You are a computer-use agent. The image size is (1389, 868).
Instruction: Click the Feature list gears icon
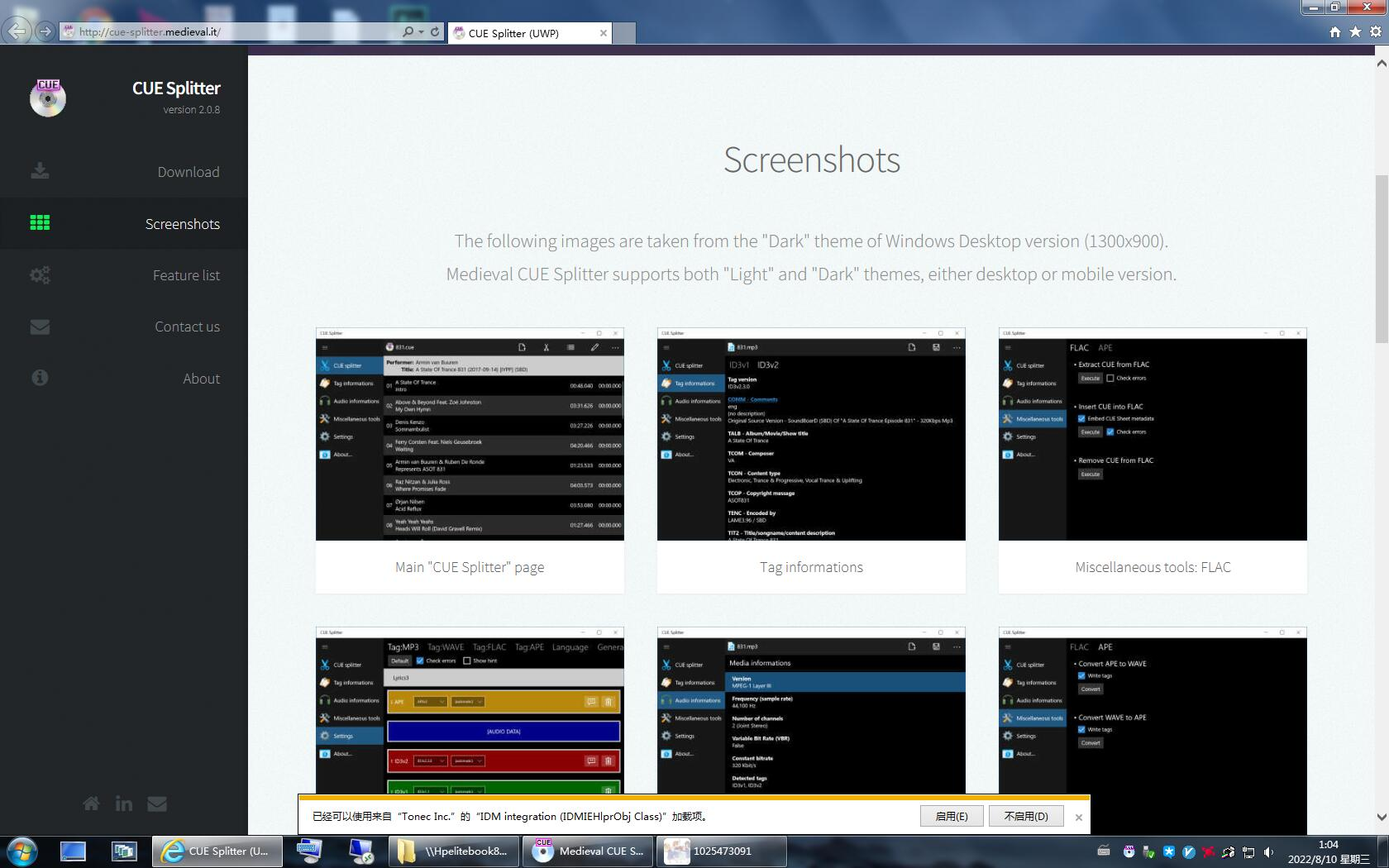(40, 275)
